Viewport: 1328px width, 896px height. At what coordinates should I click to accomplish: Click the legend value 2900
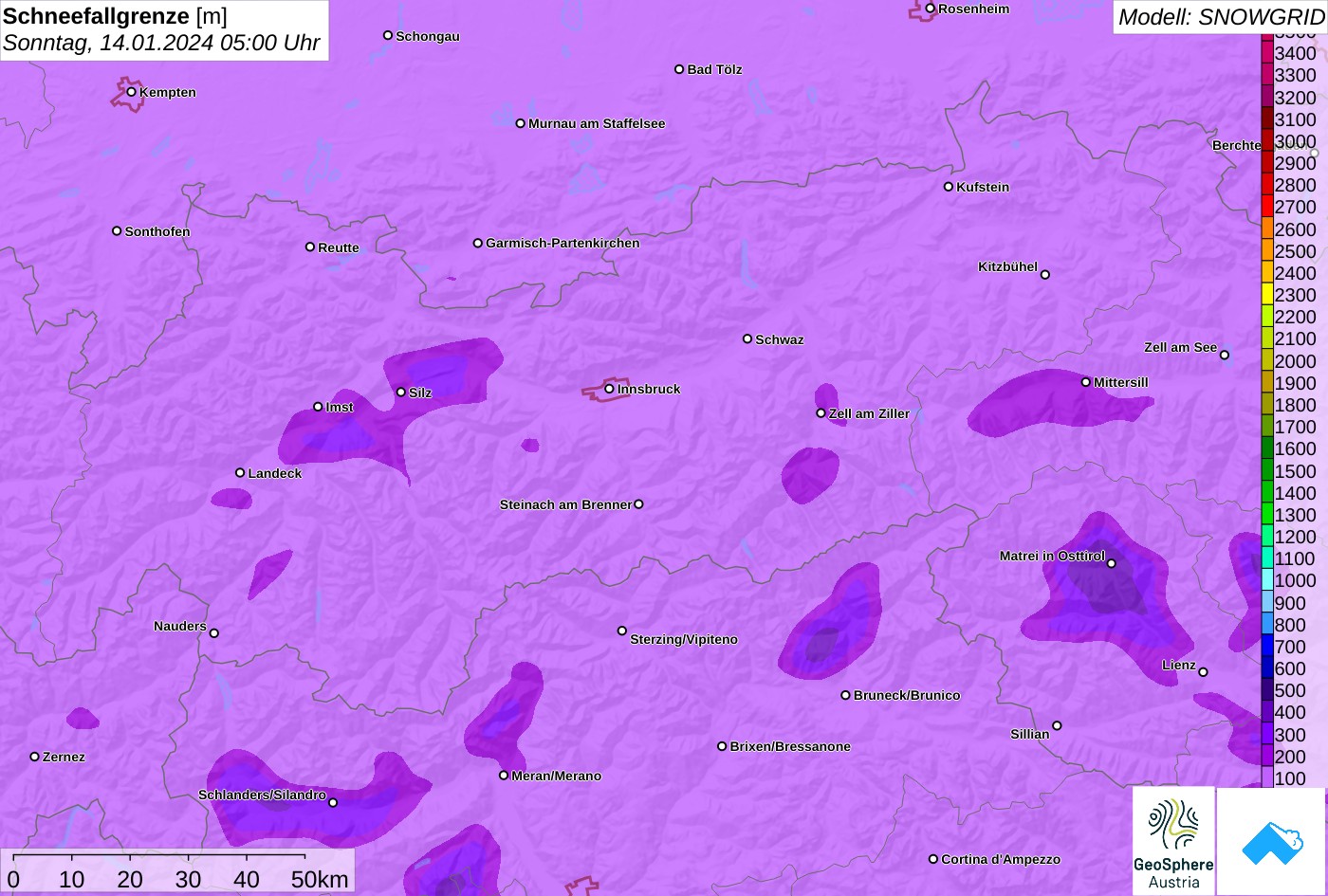pos(1296,163)
